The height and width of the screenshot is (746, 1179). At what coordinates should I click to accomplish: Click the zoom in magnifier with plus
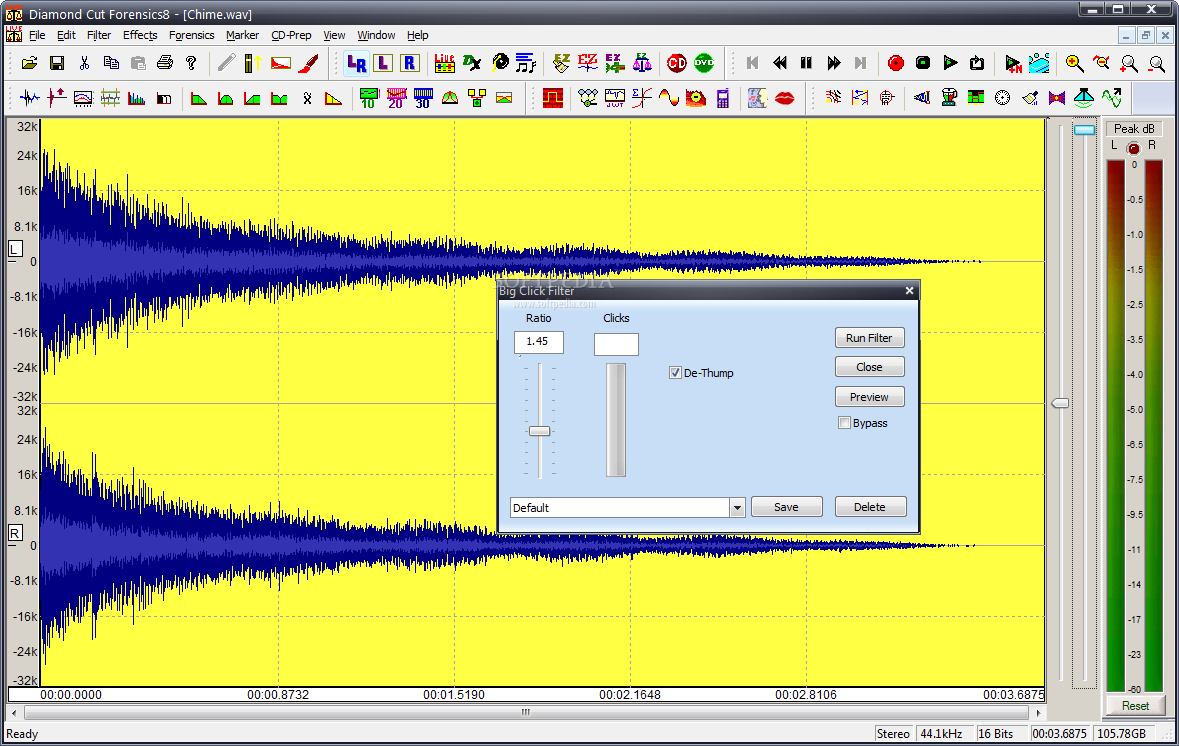tap(1074, 63)
